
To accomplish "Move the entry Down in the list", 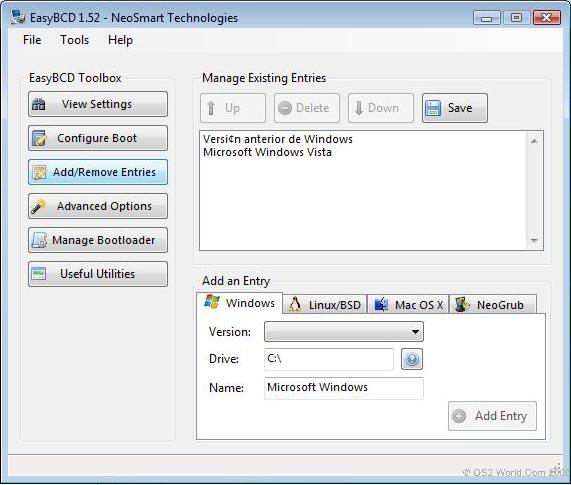I will pyautogui.click(x=381, y=108).
